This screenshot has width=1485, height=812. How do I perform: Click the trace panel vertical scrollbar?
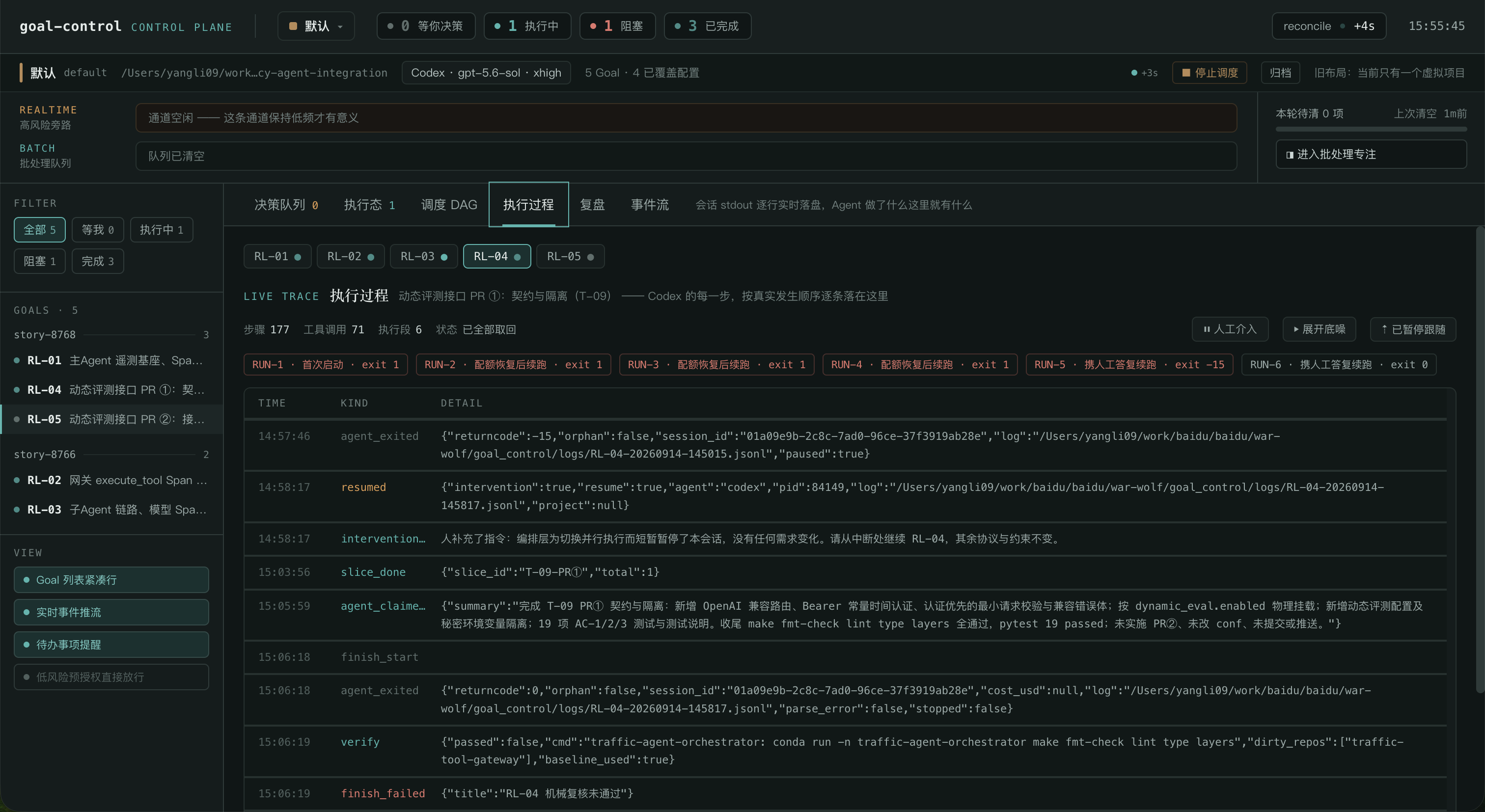(1480, 460)
